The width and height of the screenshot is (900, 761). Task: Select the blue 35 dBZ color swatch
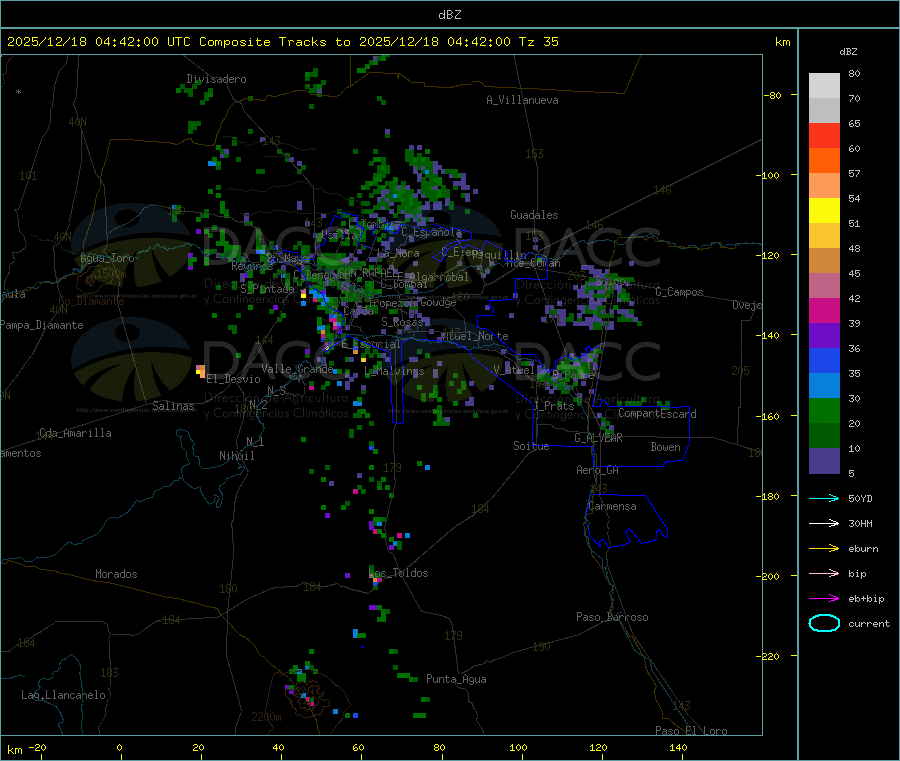click(824, 360)
